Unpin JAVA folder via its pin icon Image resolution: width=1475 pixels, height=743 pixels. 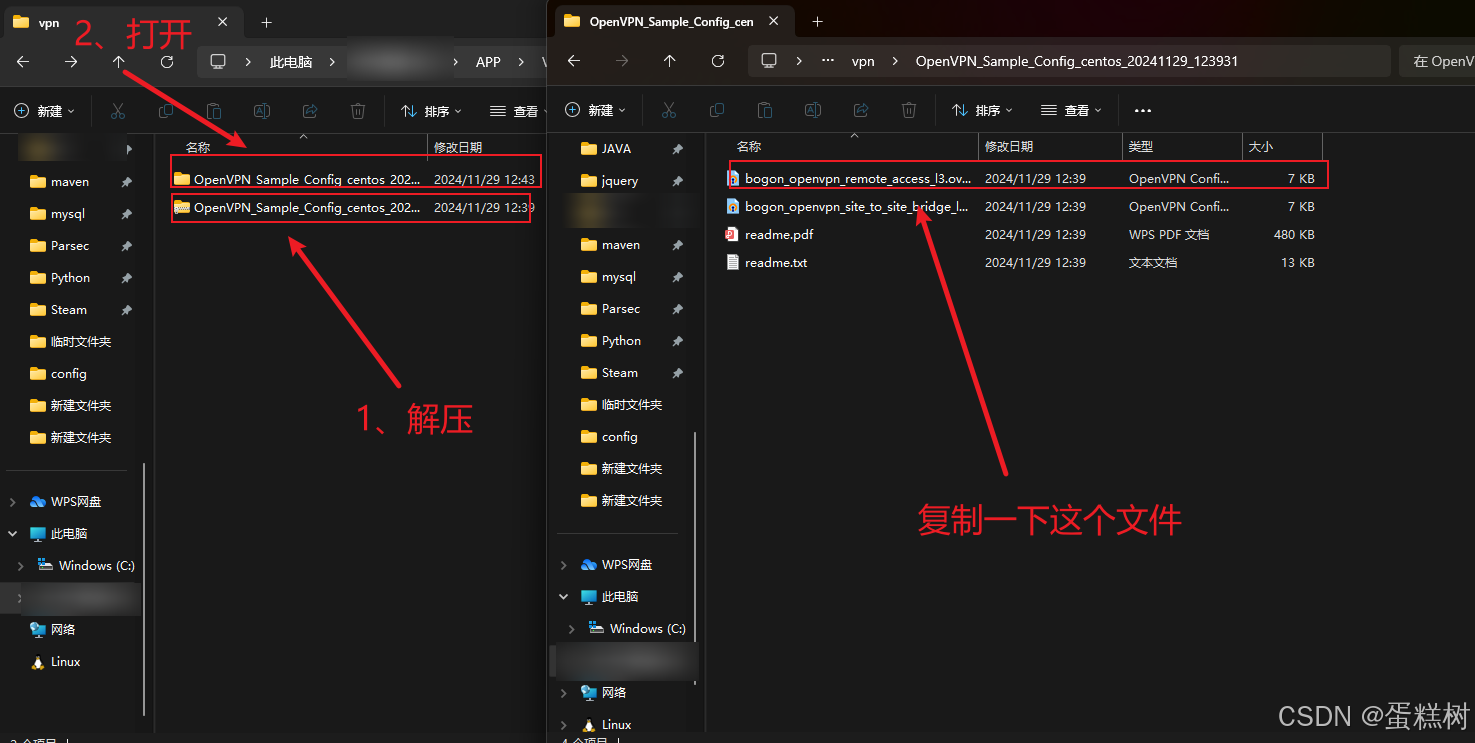677,149
